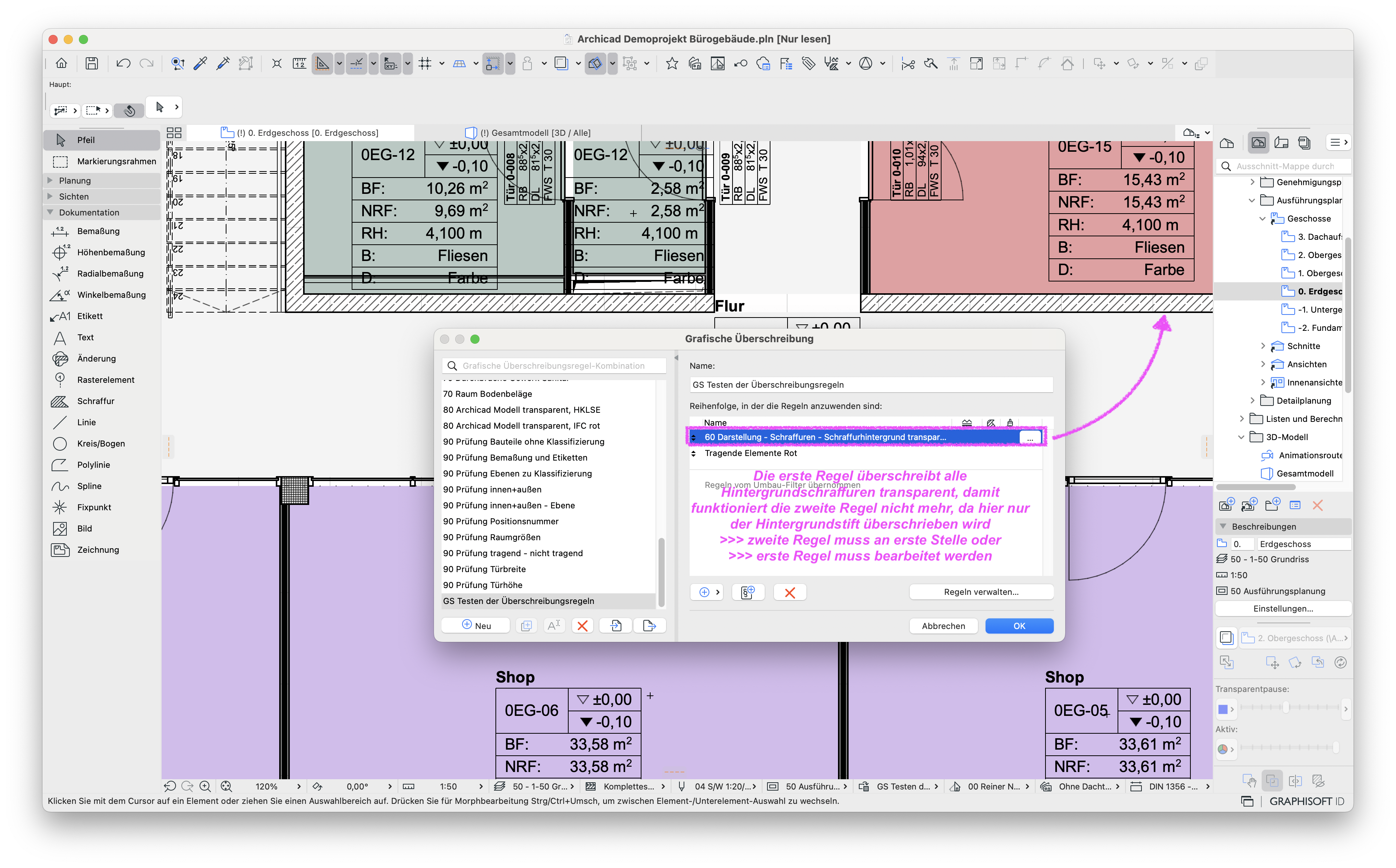Toggle the highlighted overlapping-squares trace option at the bottom

(1272, 781)
